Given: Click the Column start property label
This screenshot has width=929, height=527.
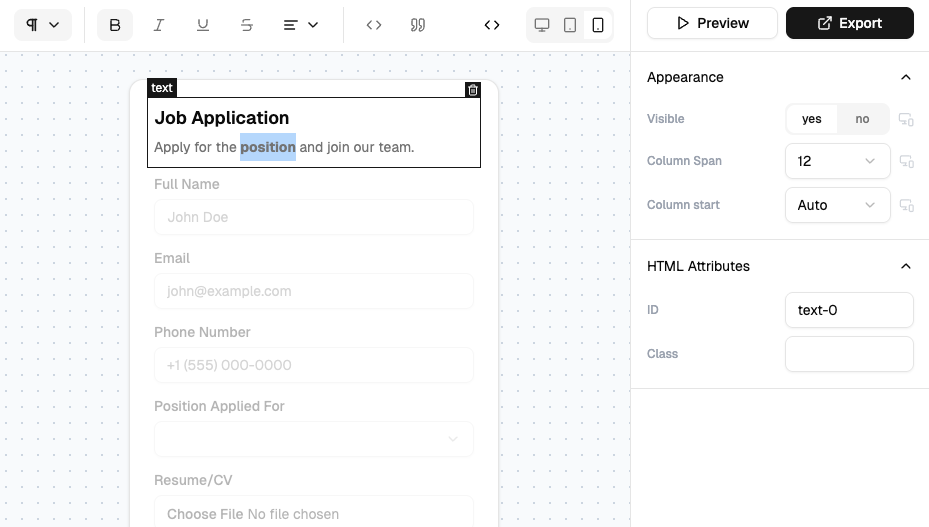Looking at the screenshot, I should 683,205.
